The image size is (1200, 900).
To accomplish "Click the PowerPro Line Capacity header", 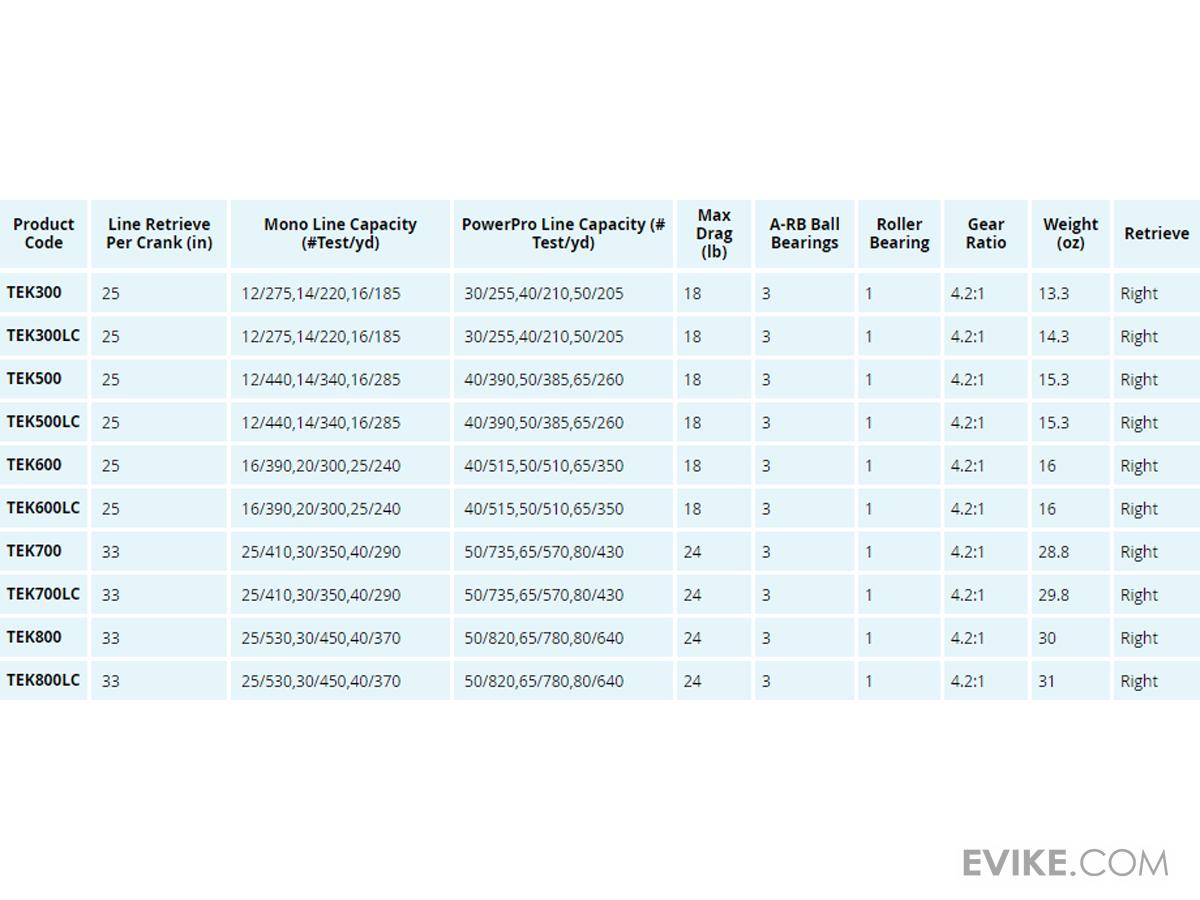I will point(563,234).
